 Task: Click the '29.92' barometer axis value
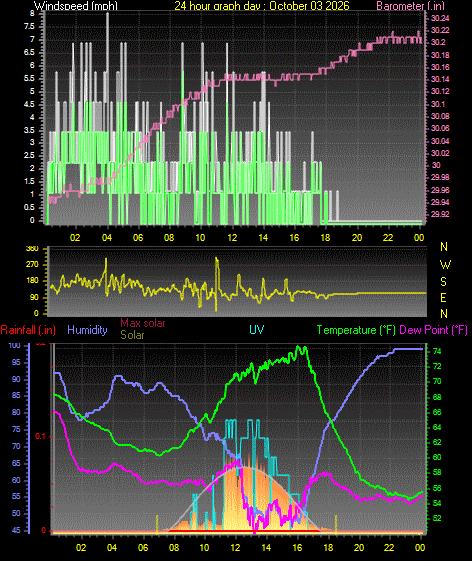click(x=440, y=214)
